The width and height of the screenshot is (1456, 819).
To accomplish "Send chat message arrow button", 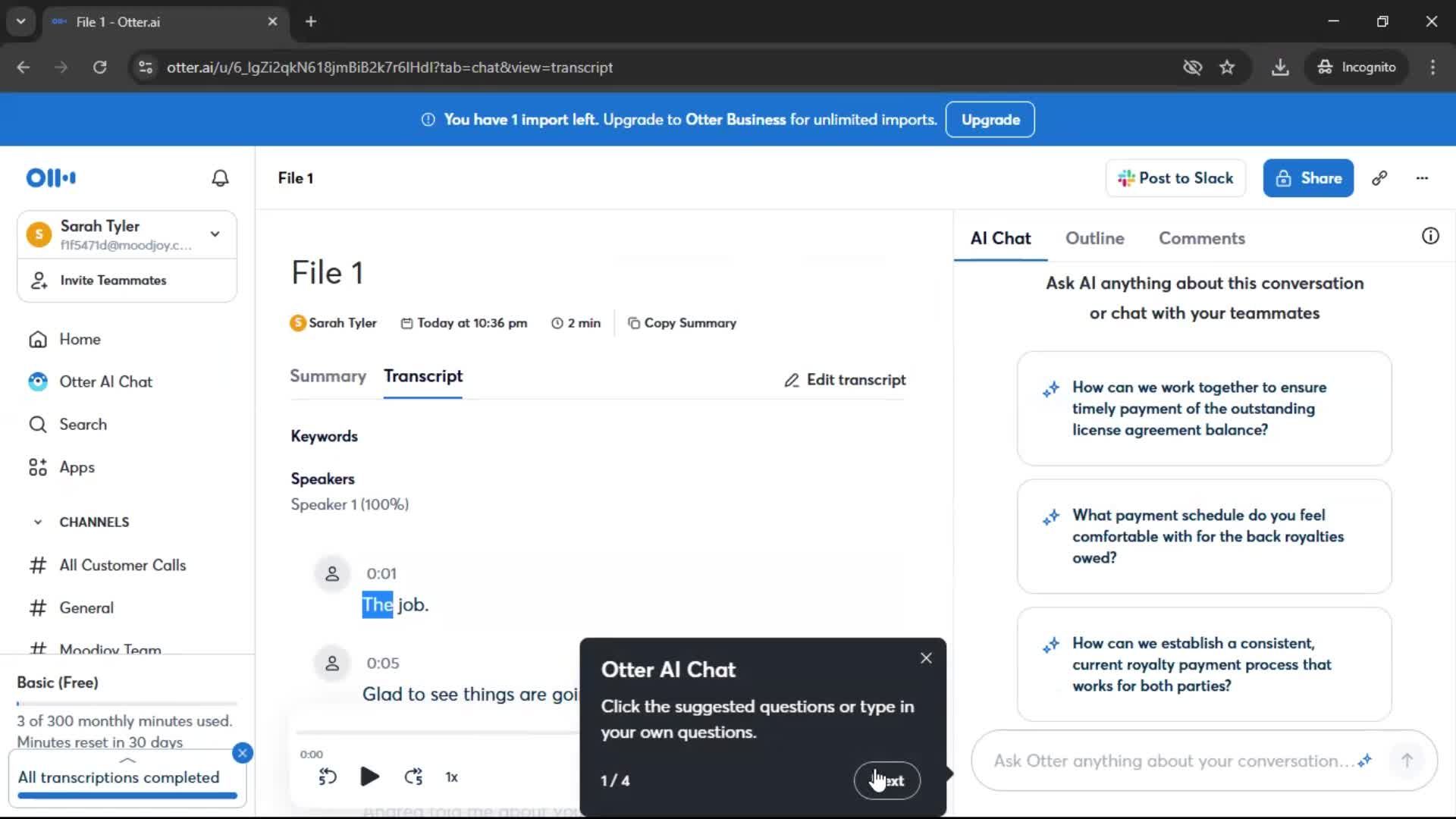I will [1407, 761].
